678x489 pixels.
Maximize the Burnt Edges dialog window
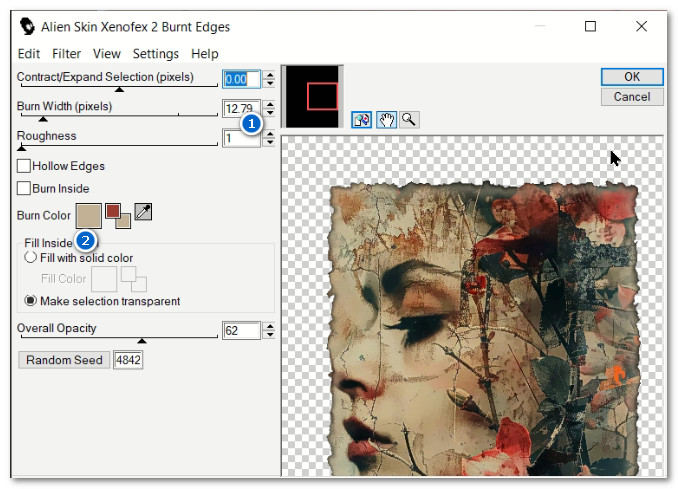(590, 26)
